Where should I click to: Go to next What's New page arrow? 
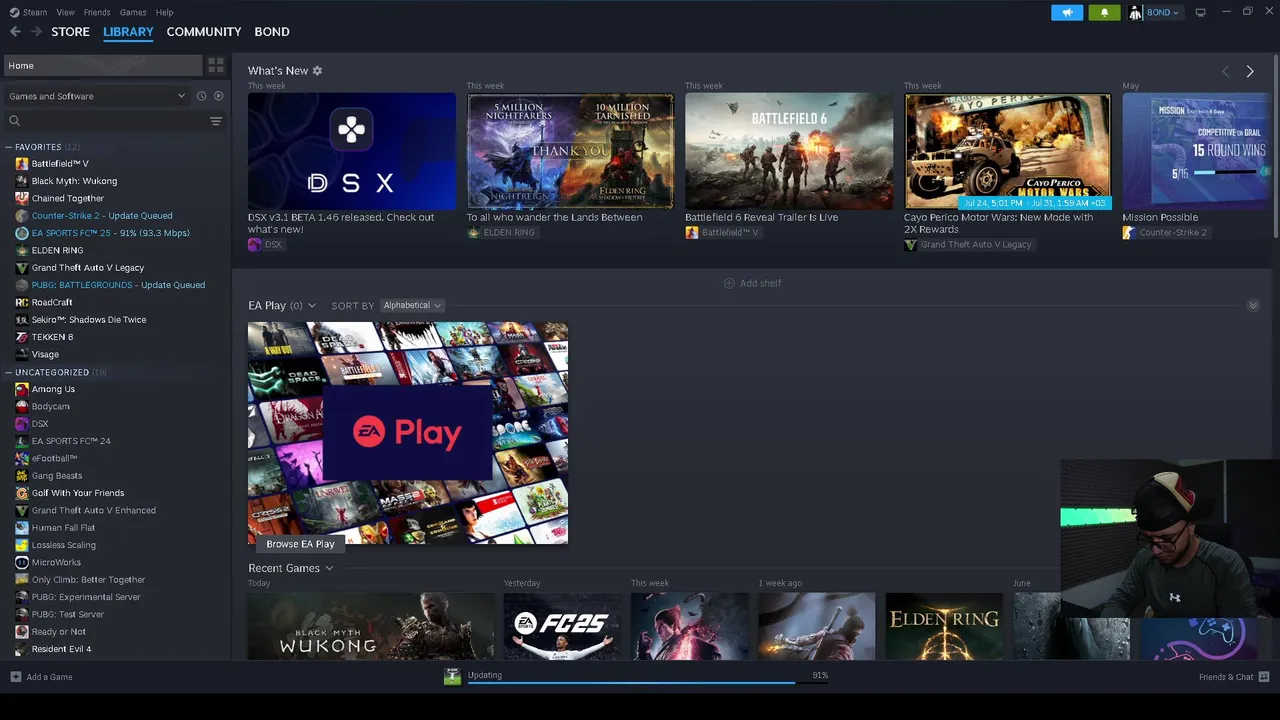[1250, 71]
